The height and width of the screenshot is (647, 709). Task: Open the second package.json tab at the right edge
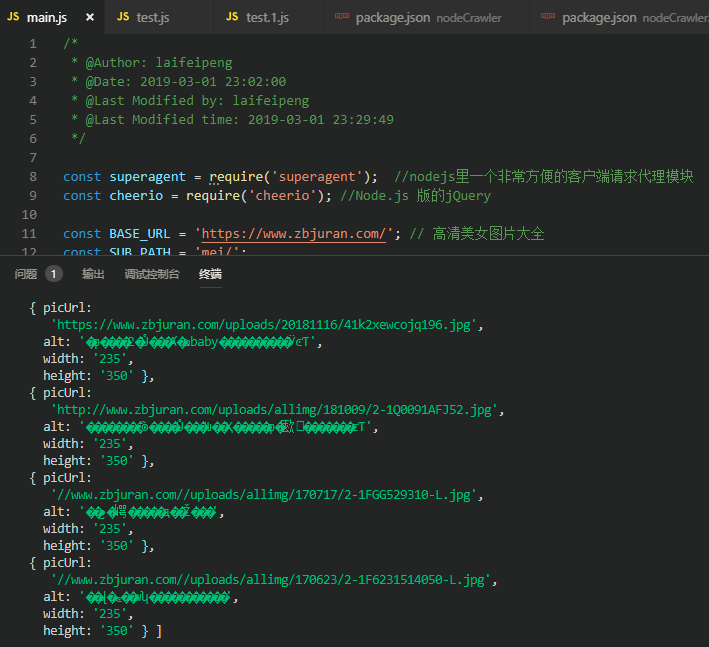pyautogui.click(x=619, y=17)
